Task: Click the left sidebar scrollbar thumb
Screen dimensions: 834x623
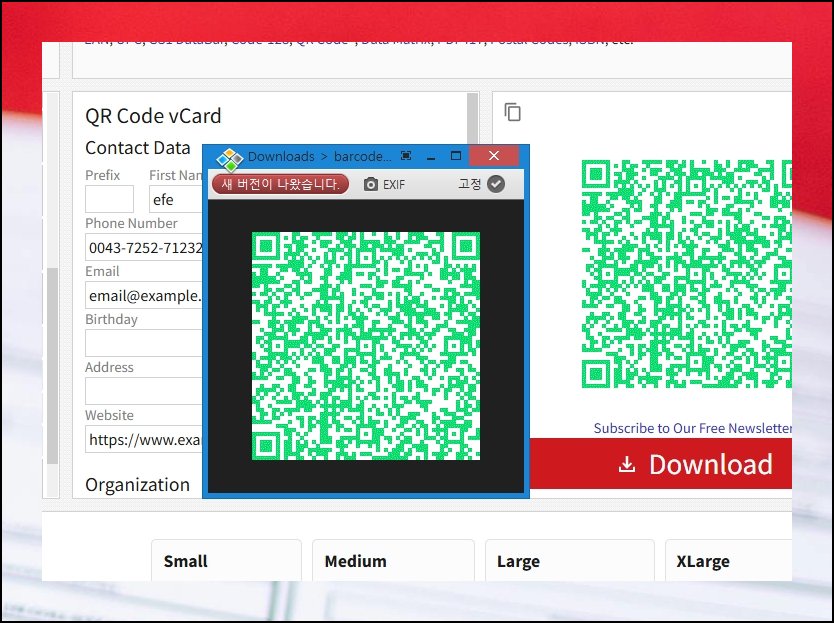Action: 52,366
